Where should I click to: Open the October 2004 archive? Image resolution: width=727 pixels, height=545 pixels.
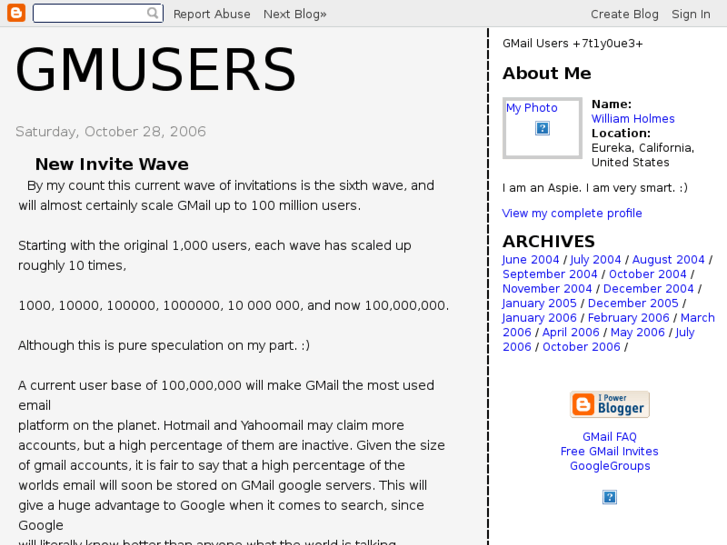(648, 274)
